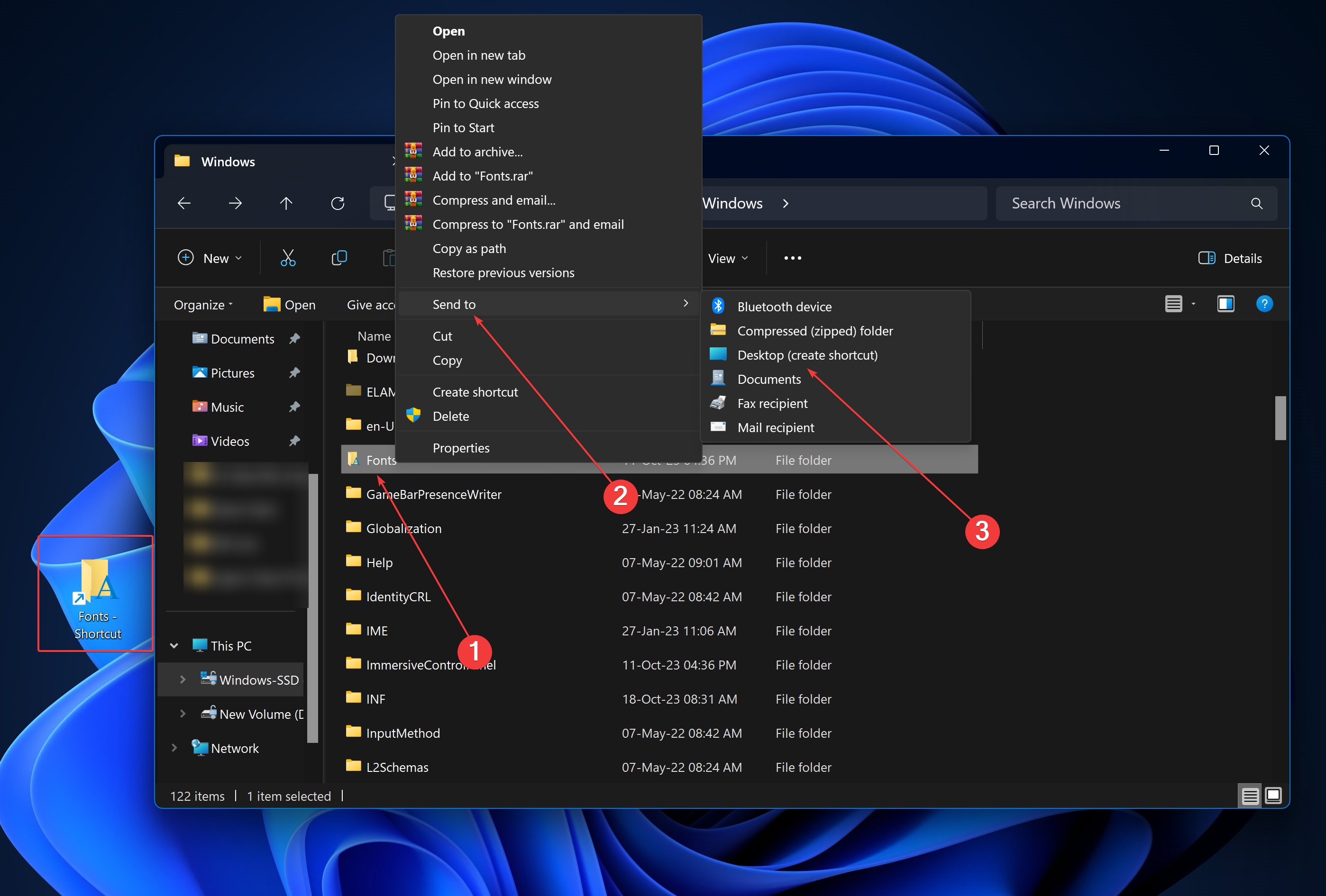This screenshot has height=896, width=1326.
Task: Expand the Network tree node
Action: pyautogui.click(x=174, y=748)
